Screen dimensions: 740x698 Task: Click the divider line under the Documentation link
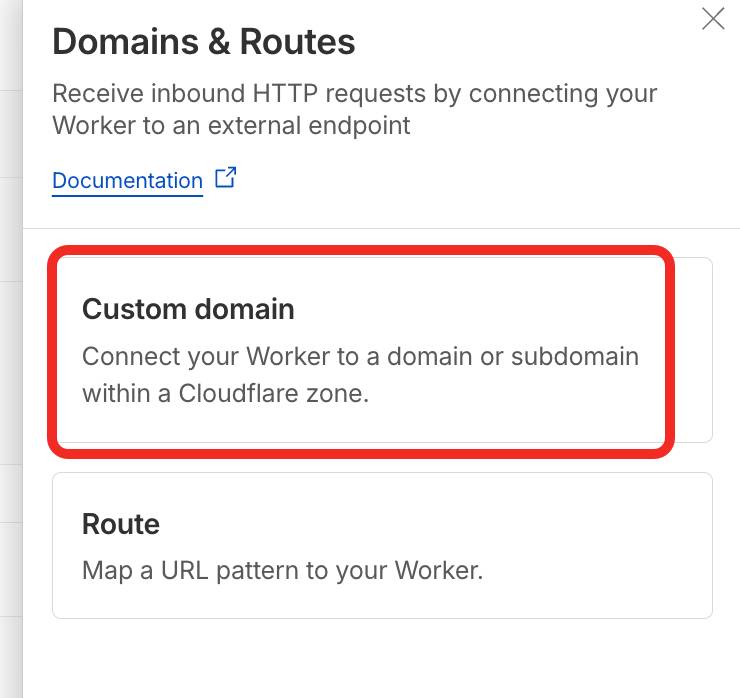[382, 228]
